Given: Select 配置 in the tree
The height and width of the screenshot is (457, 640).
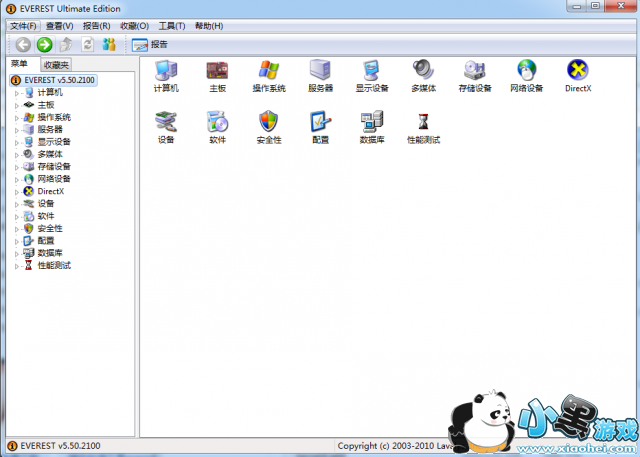Looking at the screenshot, I should click(46, 241).
